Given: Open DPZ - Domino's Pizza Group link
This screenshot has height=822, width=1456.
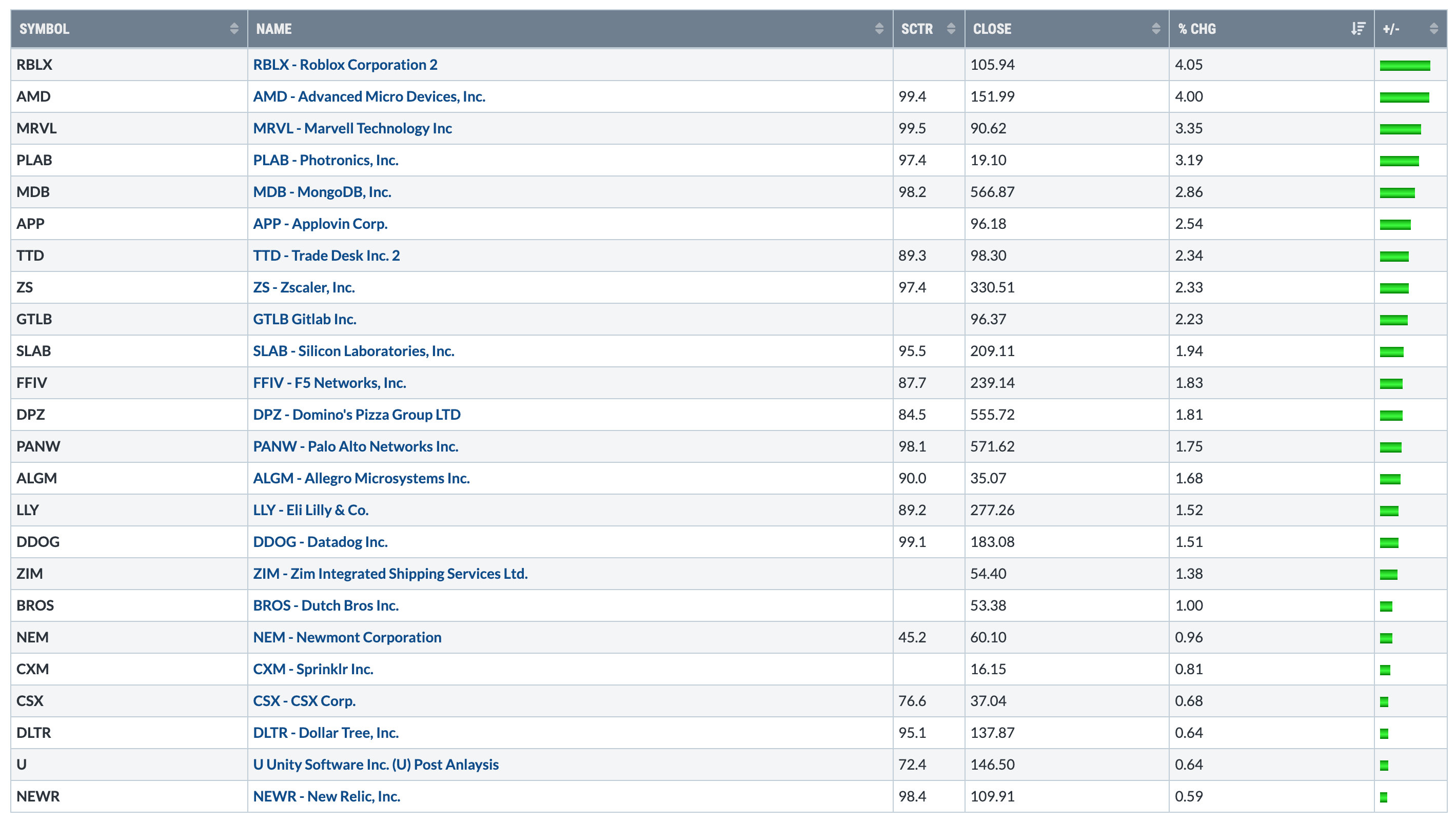Looking at the screenshot, I should (x=356, y=415).
